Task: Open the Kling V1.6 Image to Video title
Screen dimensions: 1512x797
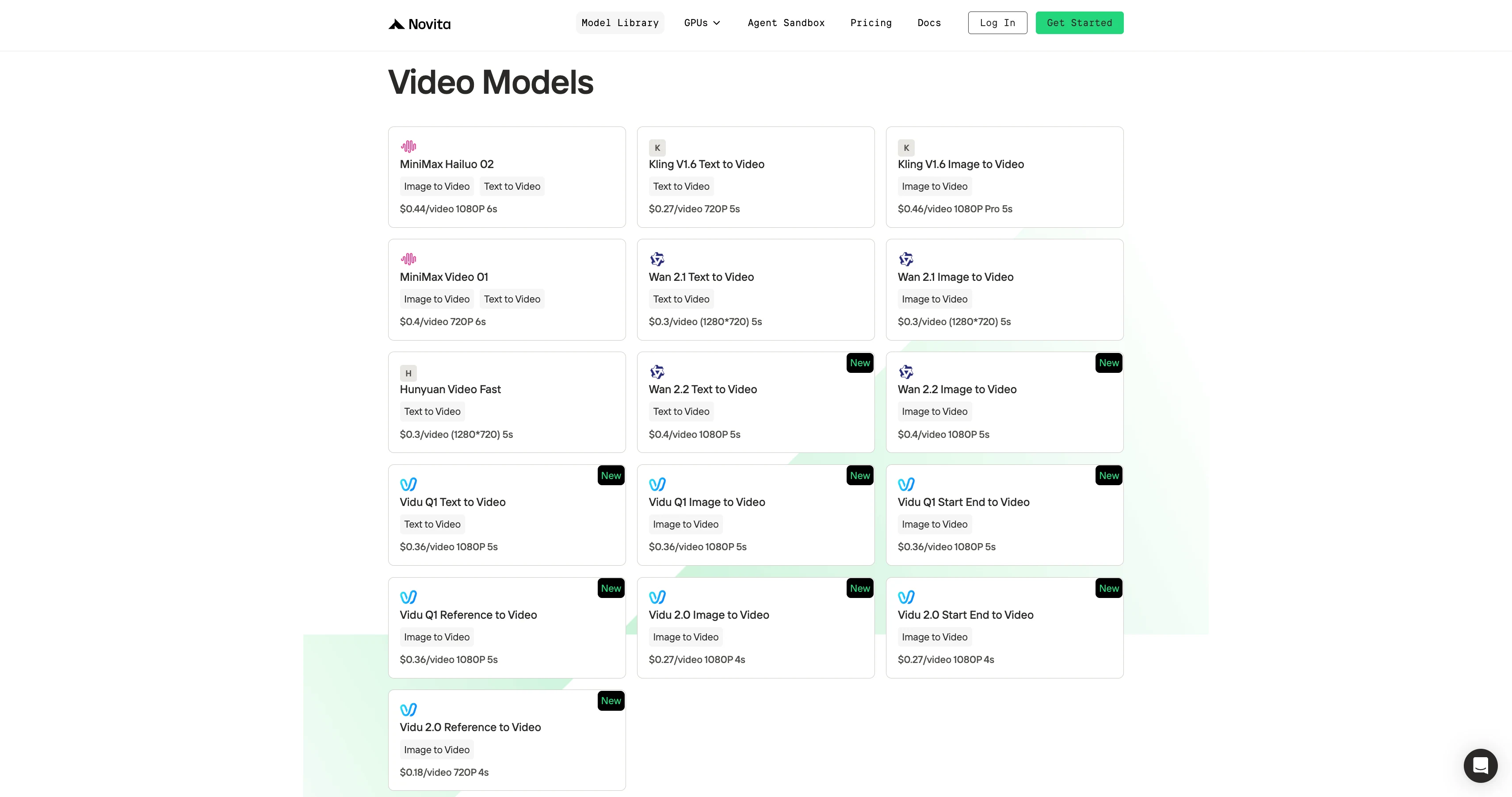Action: 961,165
